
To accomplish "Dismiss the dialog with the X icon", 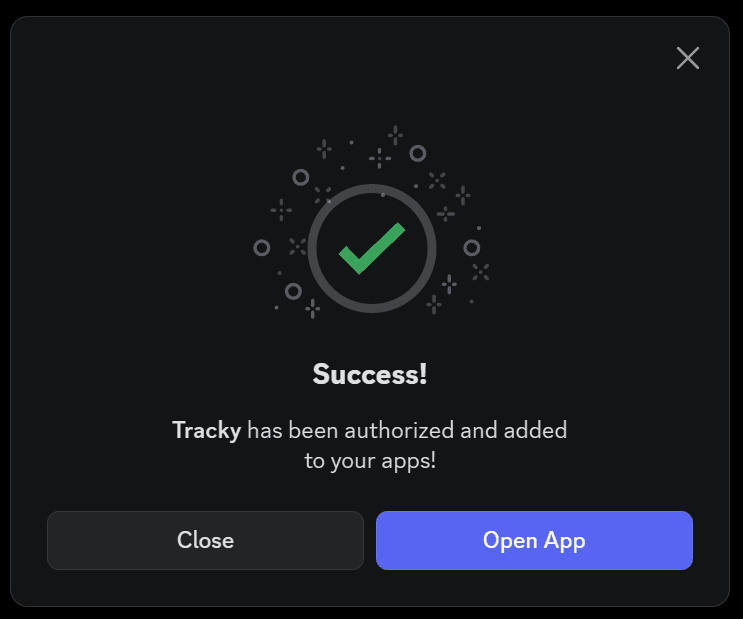I will [688, 58].
